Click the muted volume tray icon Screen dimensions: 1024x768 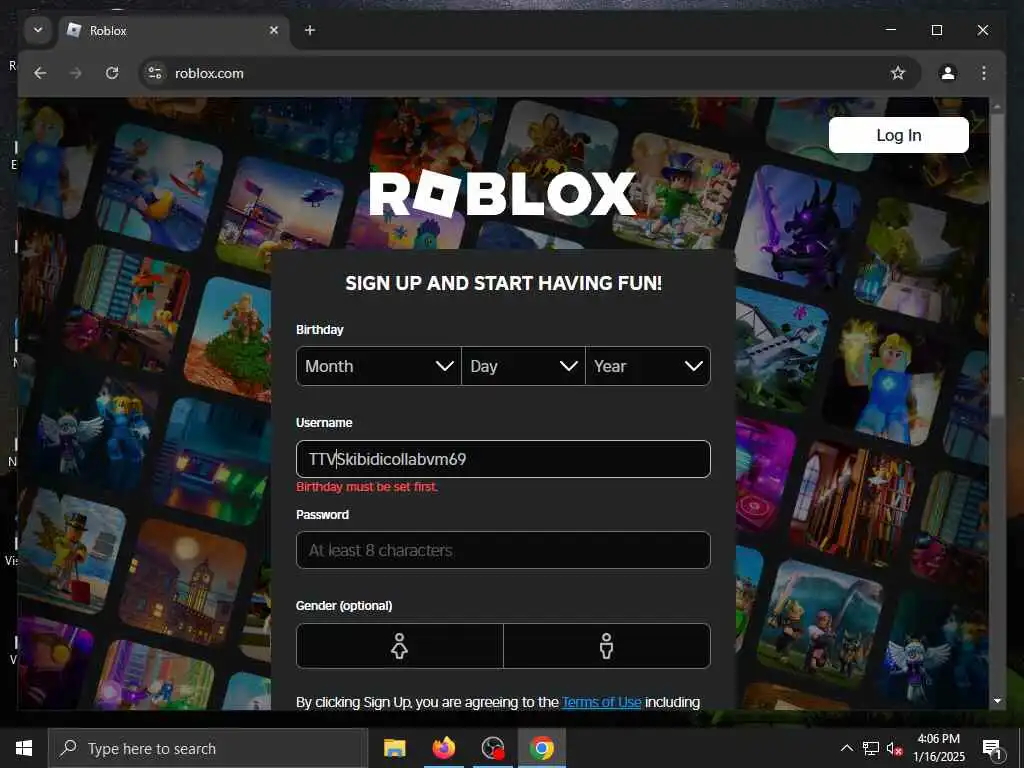pyautogui.click(x=894, y=749)
